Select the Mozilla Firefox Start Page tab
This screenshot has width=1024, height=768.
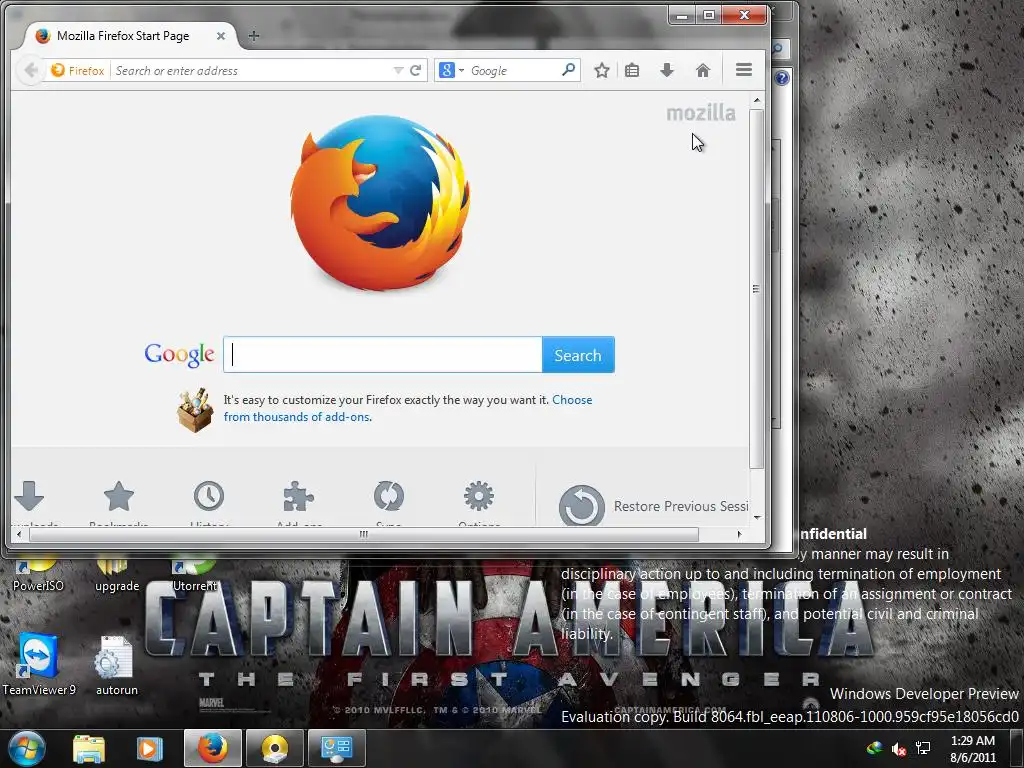tap(124, 36)
